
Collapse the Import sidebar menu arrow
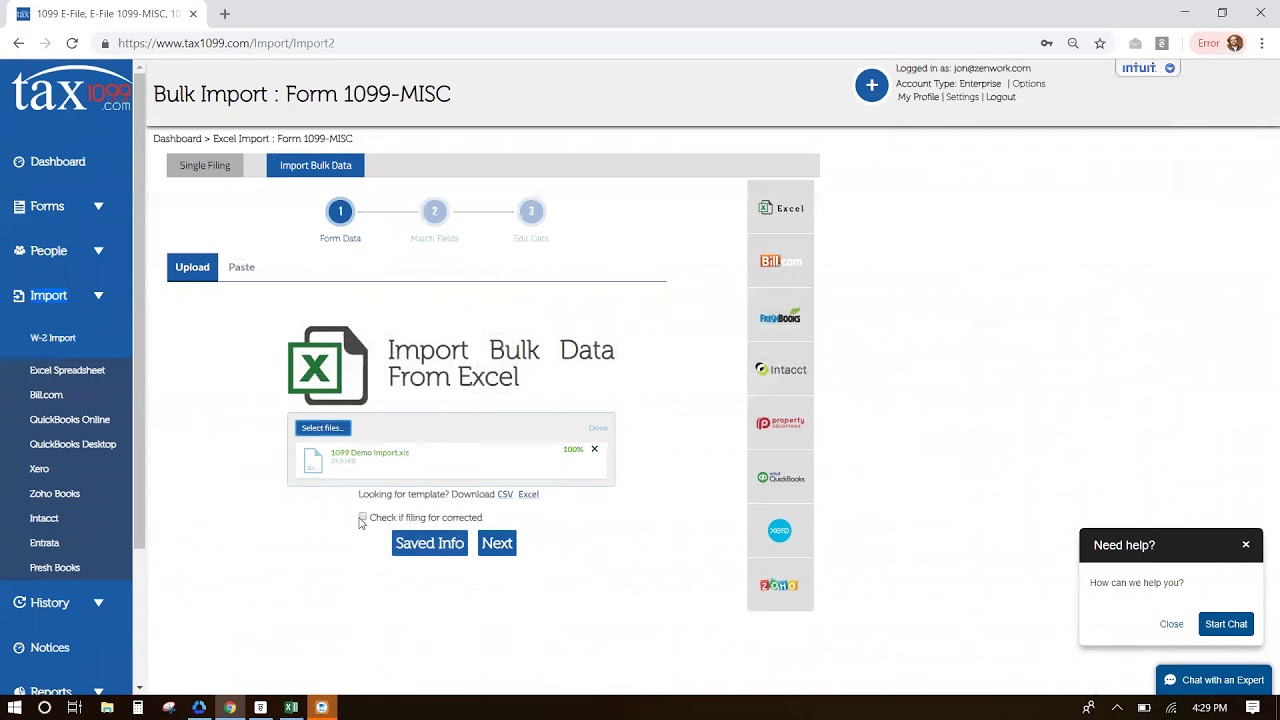[x=98, y=296]
